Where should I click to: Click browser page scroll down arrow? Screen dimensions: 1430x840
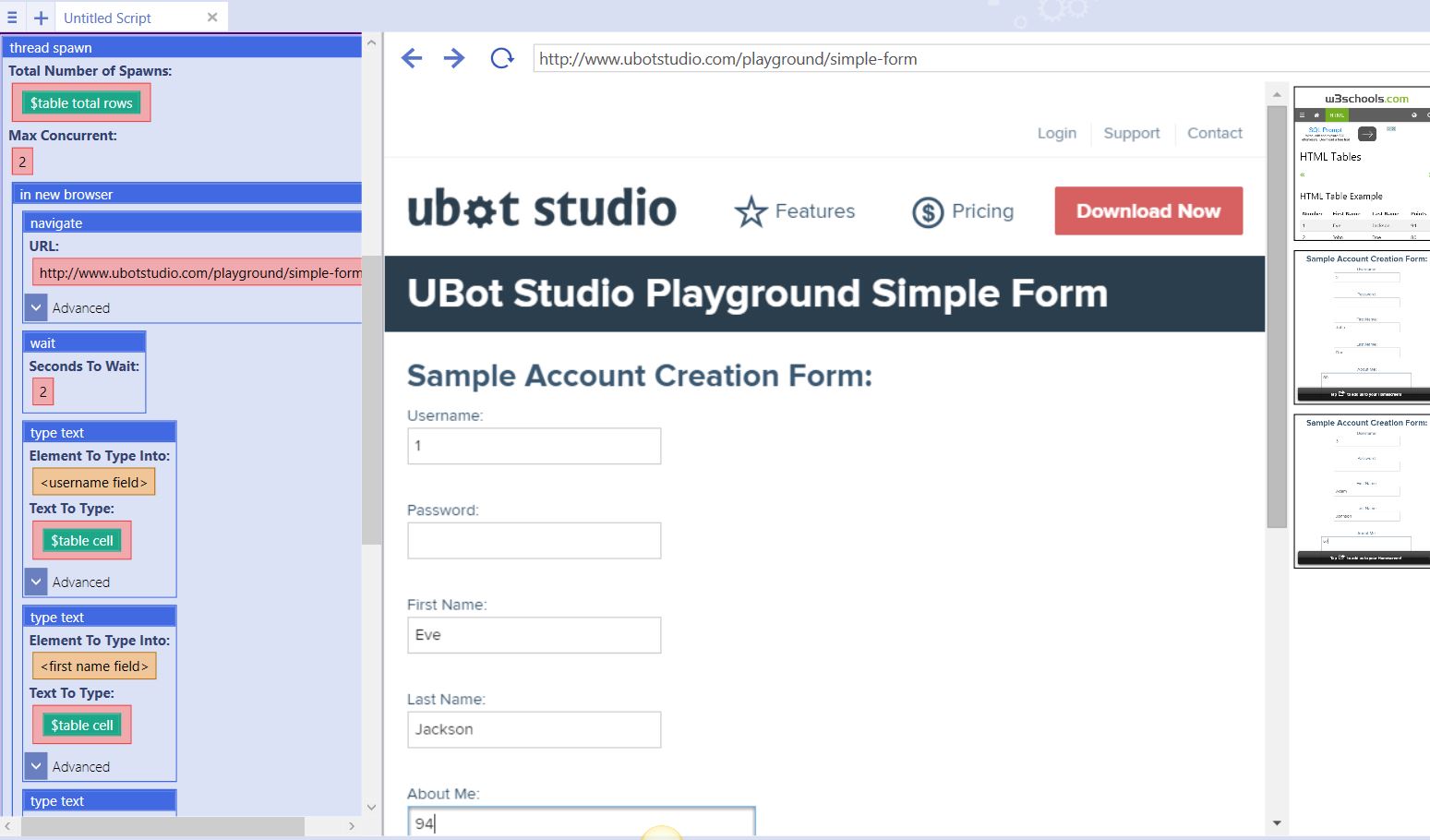point(1277,822)
